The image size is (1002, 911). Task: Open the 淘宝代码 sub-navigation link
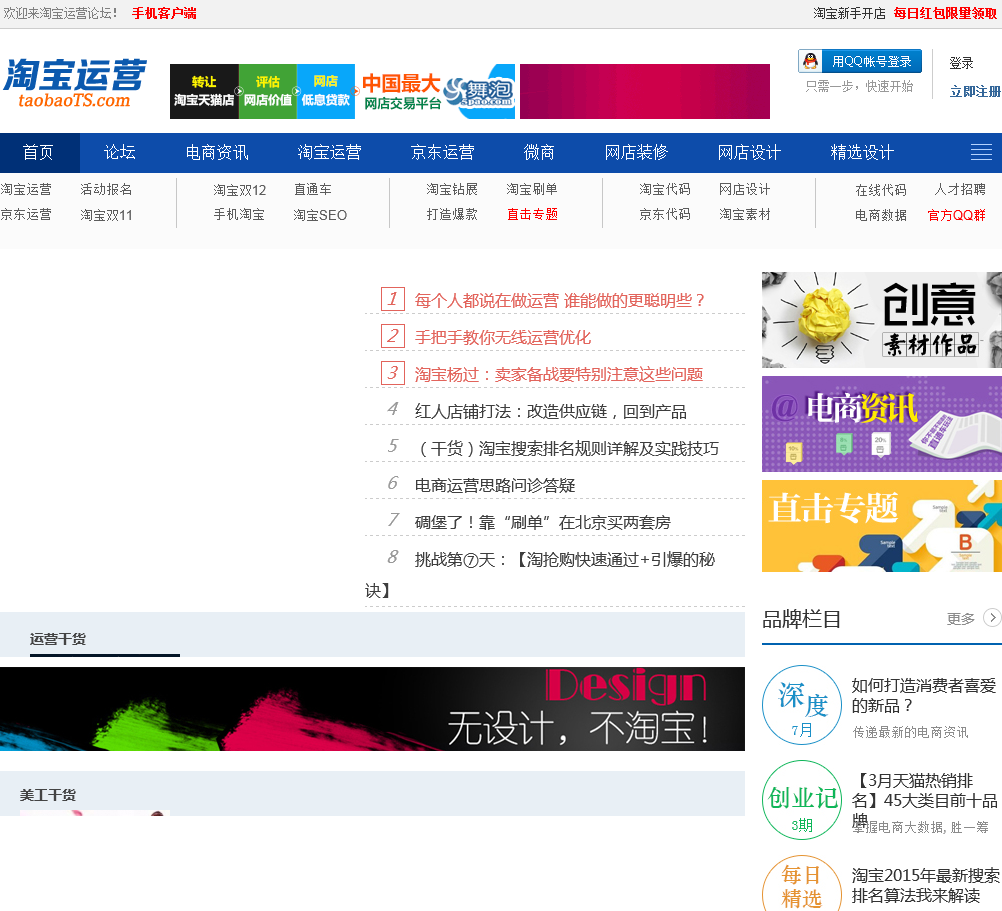tap(665, 189)
